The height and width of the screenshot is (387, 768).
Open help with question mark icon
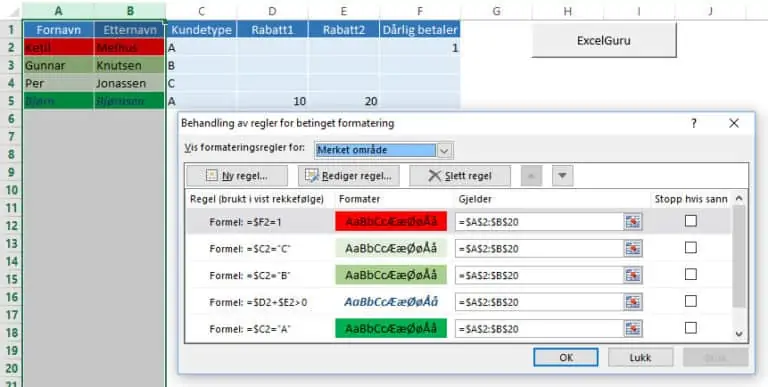coord(694,123)
